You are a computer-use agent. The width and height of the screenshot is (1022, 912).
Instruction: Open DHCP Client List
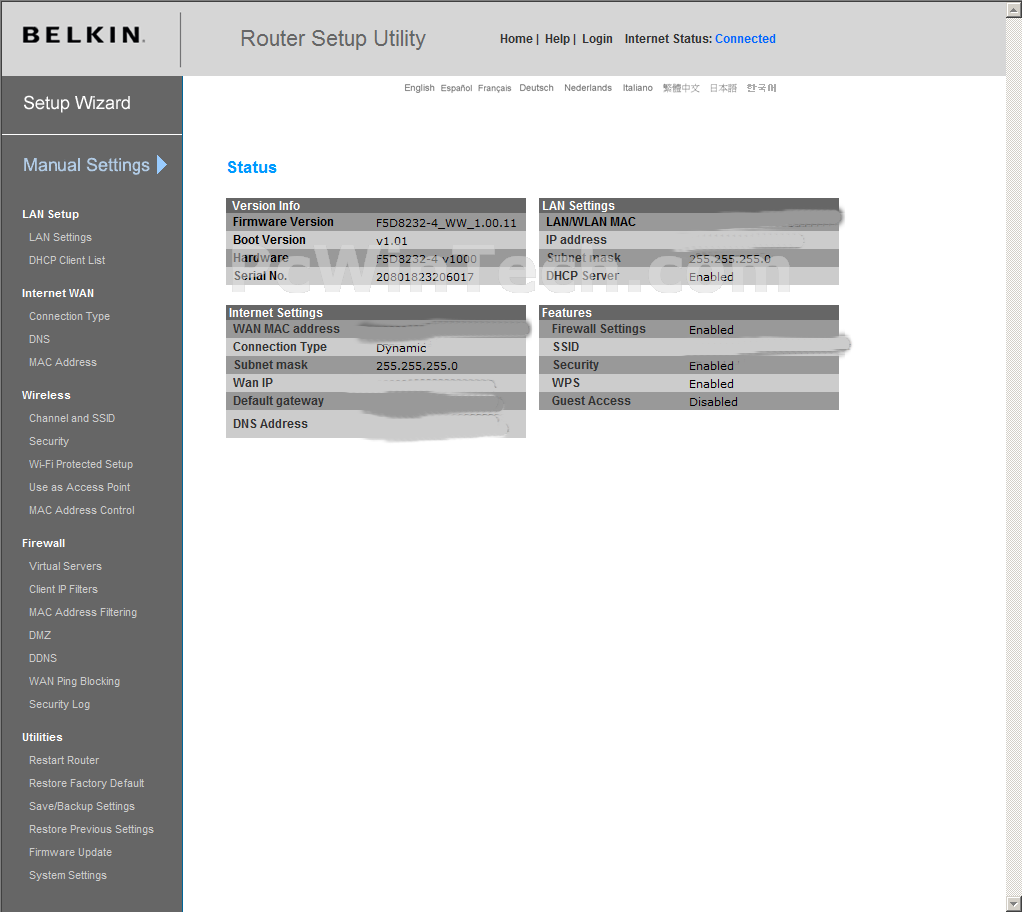[x=67, y=260]
